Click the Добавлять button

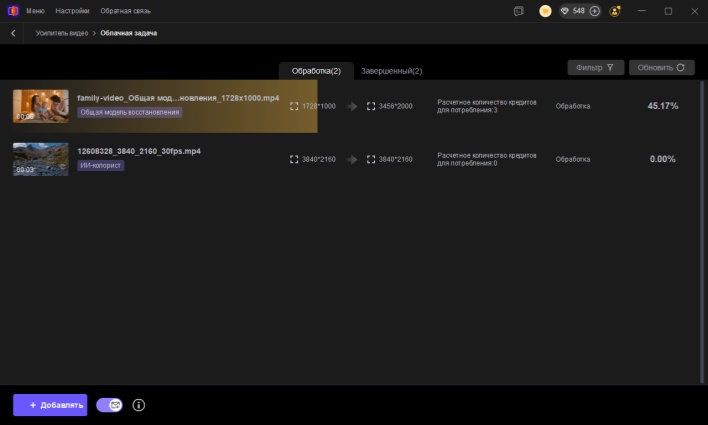pos(50,405)
